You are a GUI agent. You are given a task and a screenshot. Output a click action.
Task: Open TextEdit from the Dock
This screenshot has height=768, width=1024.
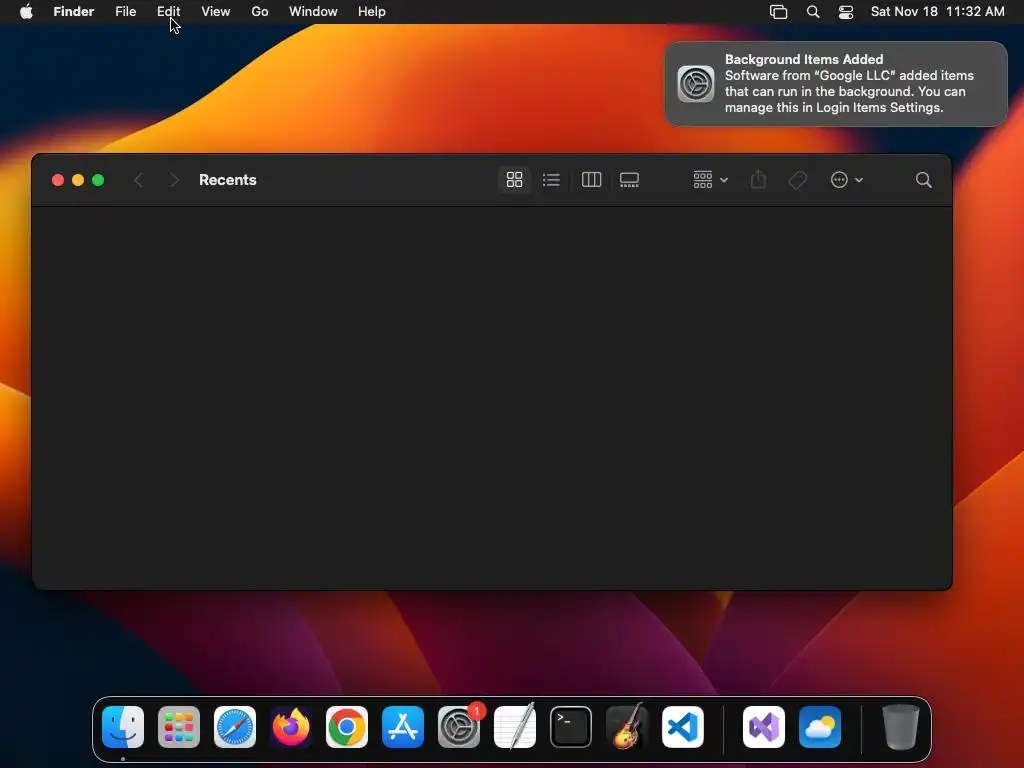point(515,727)
